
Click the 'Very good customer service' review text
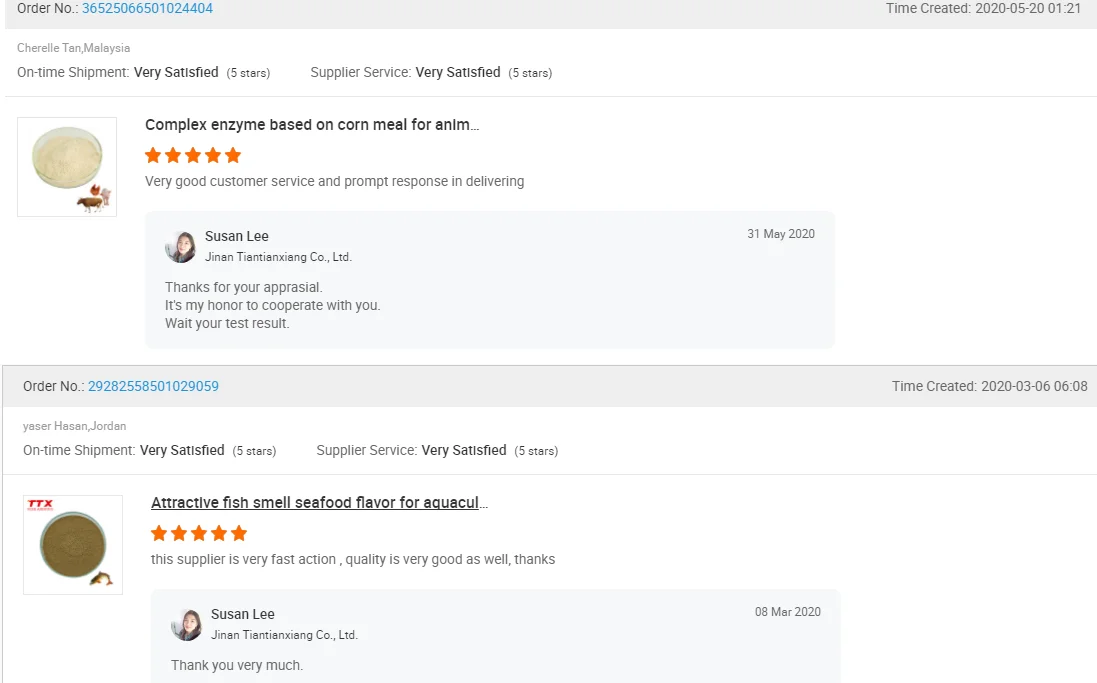334,181
